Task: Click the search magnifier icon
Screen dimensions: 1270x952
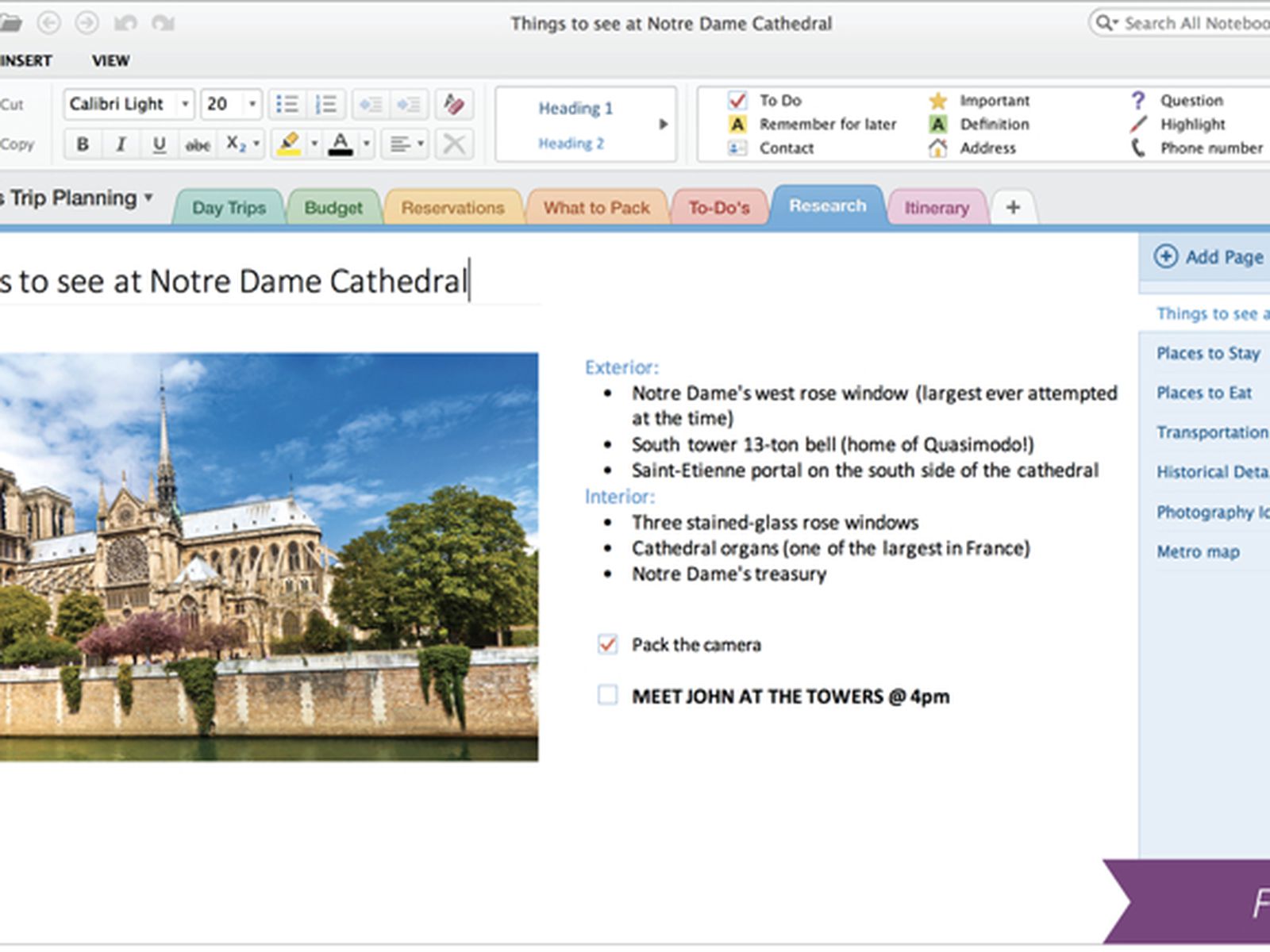Action: click(1104, 23)
